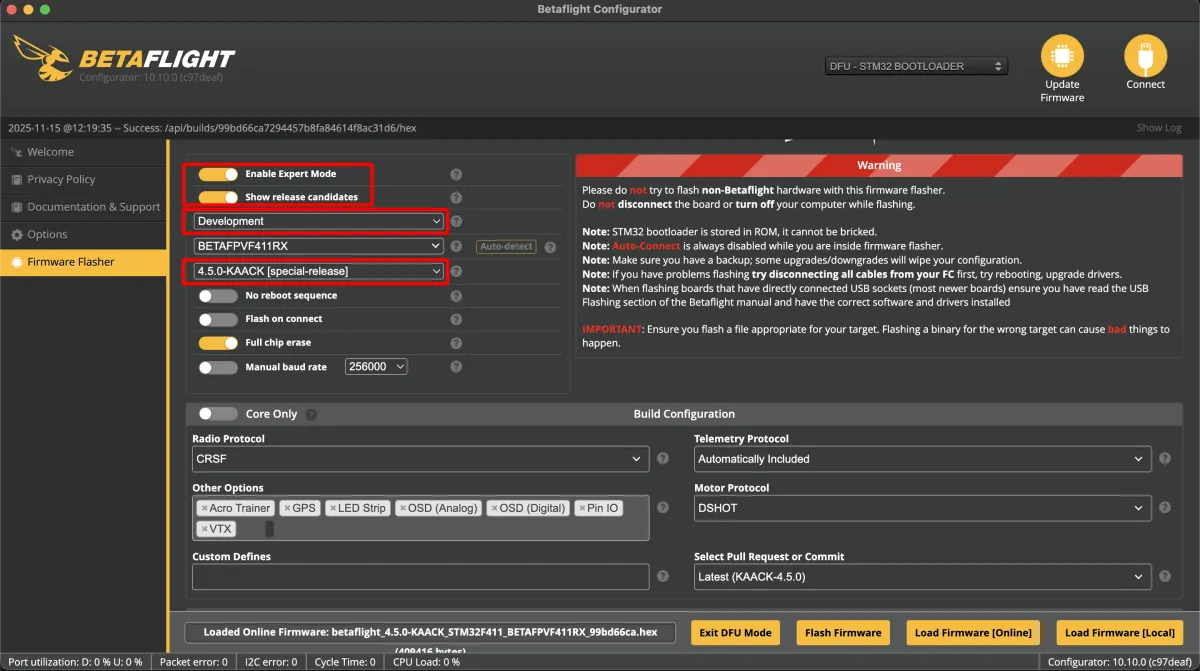Screen dimensions: 1200x671
Task: Open the DSHOT Motor Protocol dropdown
Action: [922, 508]
